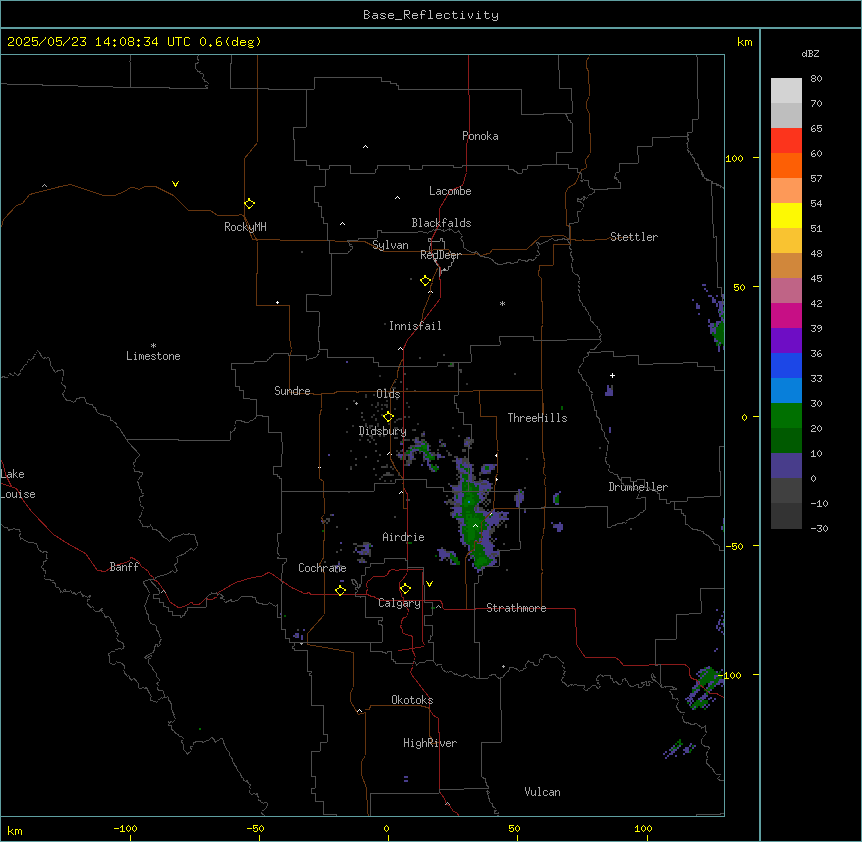Click the 65 value on the dBZ scale
The width and height of the screenshot is (862, 842).
[816, 128]
